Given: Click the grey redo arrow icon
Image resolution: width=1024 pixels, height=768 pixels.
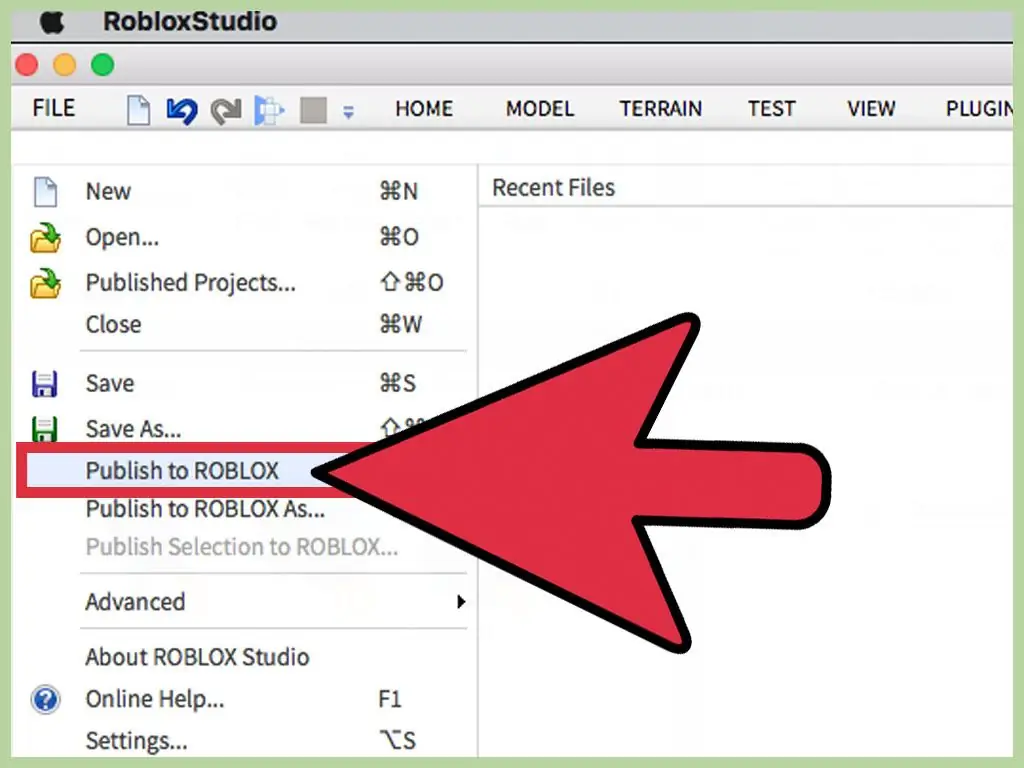Looking at the screenshot, I should pyautogui.click(x=226, y=110).
